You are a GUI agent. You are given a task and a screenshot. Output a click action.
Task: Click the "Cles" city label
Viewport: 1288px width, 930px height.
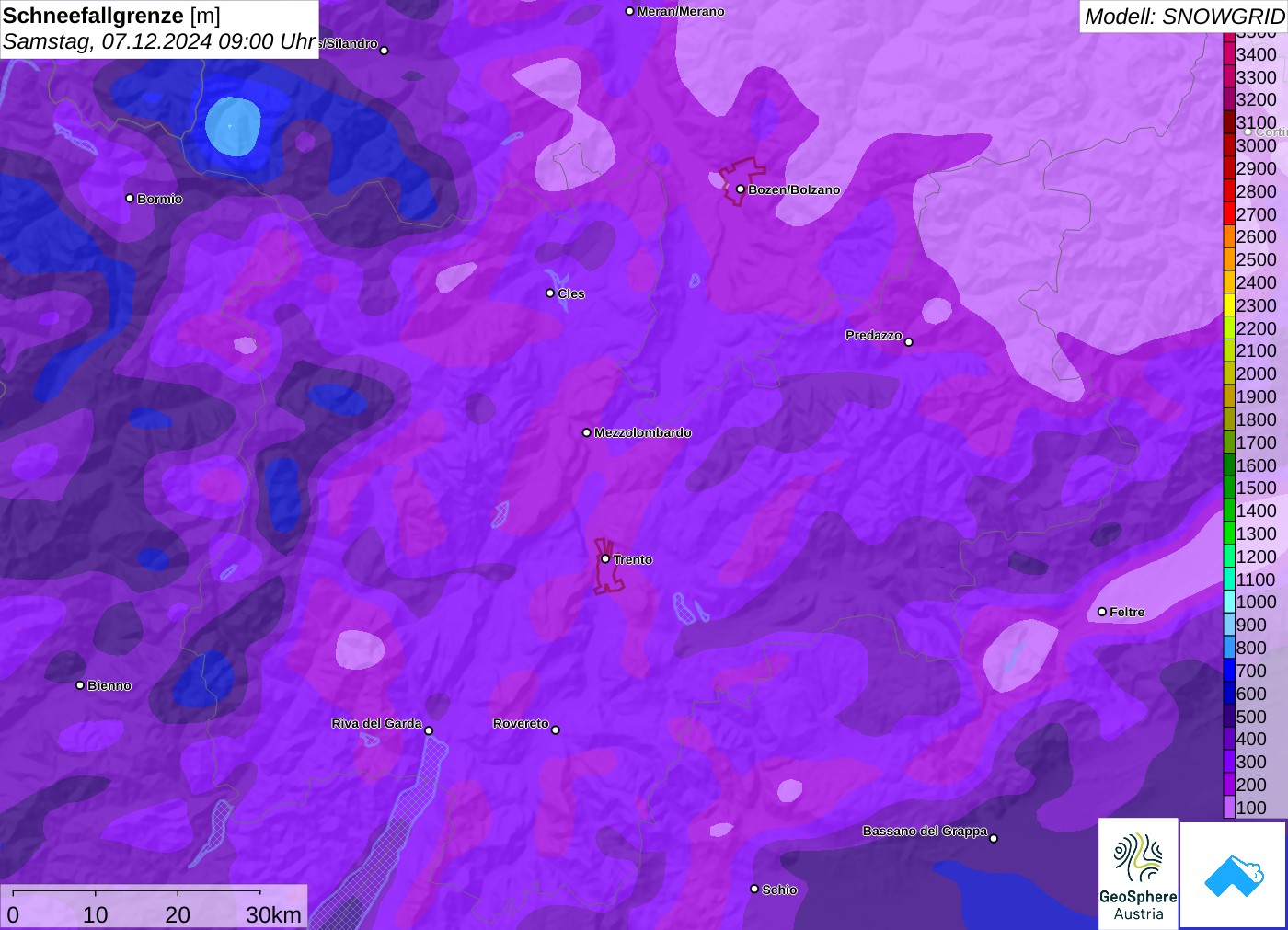coord(571,293)
